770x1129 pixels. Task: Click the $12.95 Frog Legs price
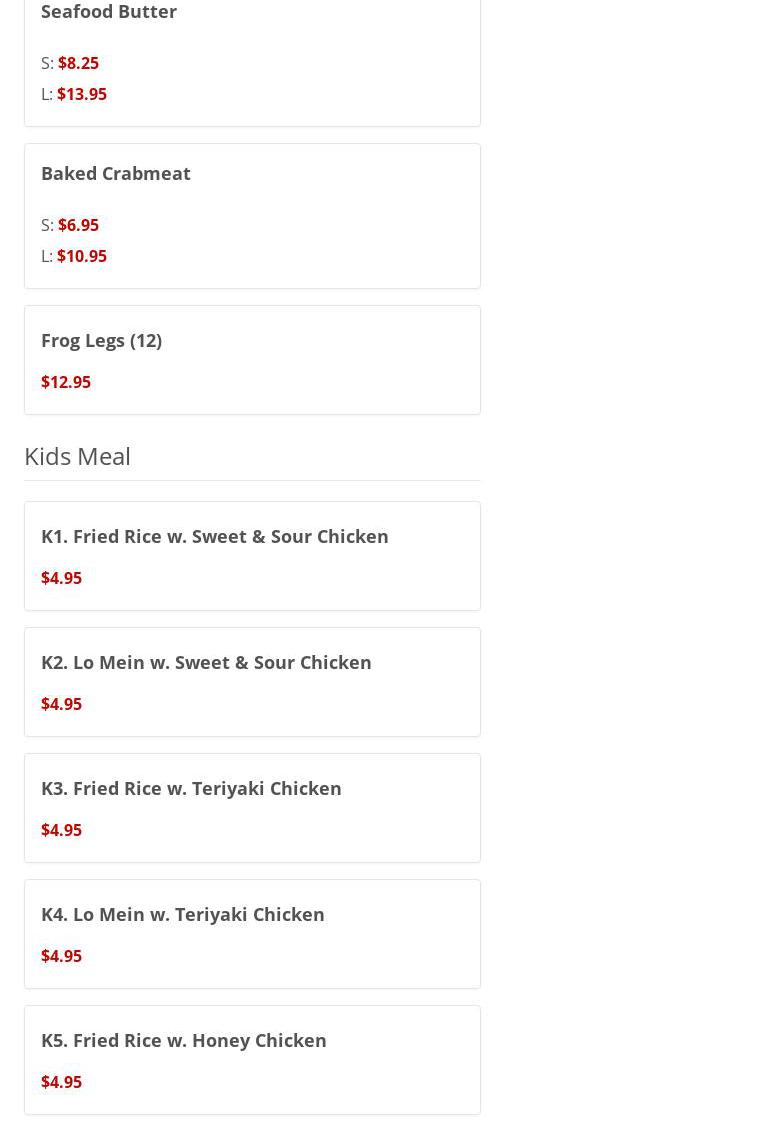coord(66,382)
